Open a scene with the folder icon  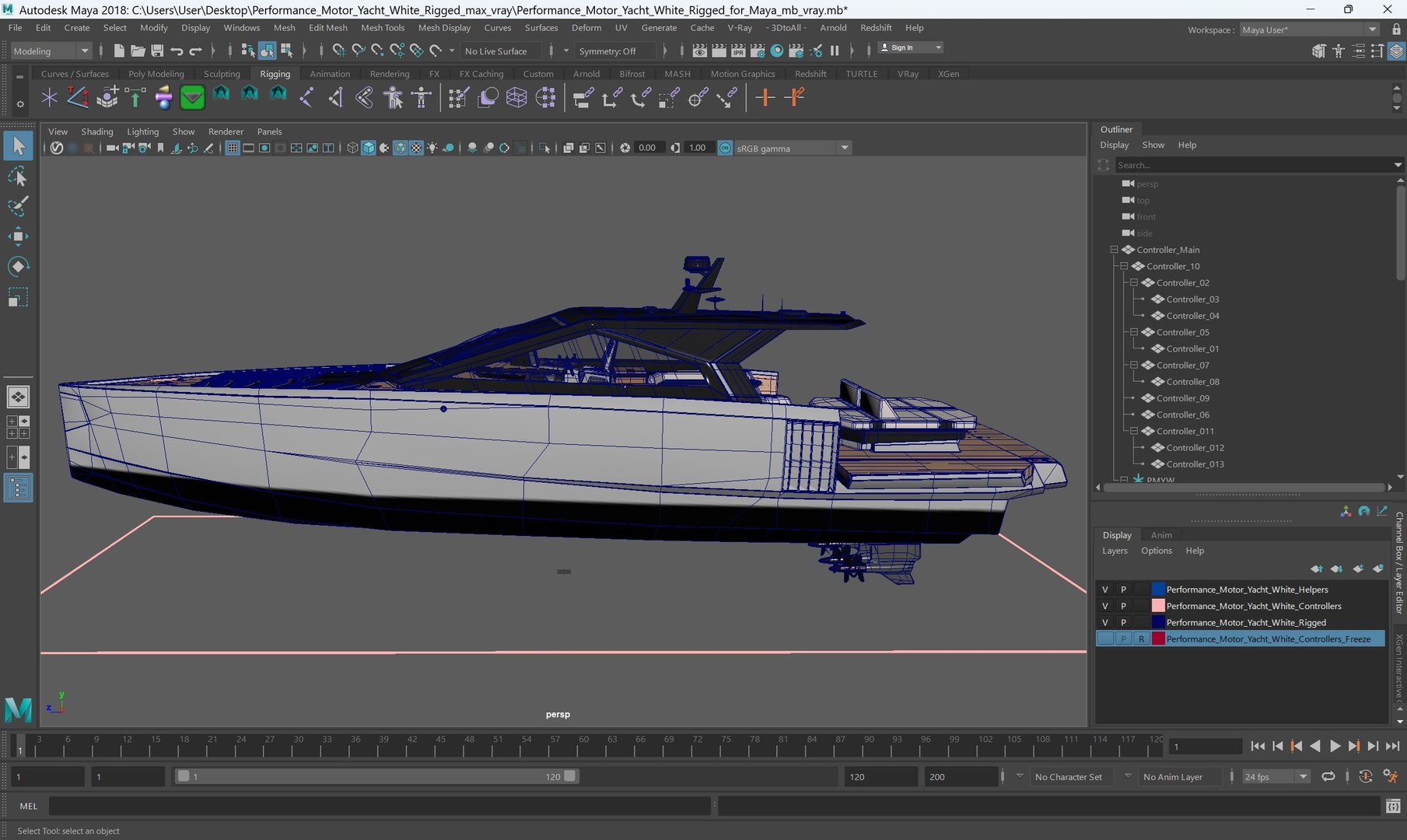tap(138, 51)
